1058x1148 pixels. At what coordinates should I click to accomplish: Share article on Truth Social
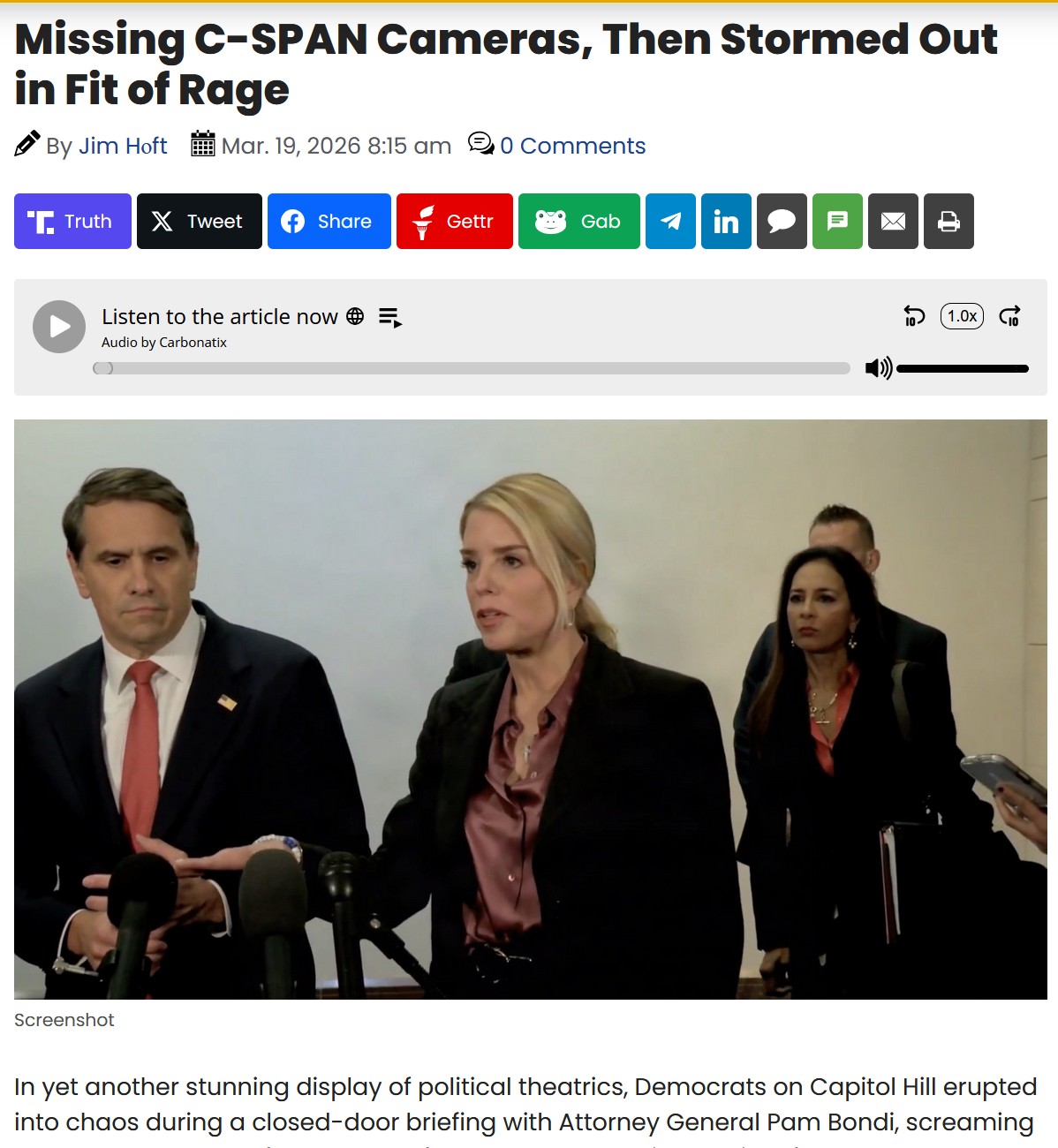click(72, 221)
